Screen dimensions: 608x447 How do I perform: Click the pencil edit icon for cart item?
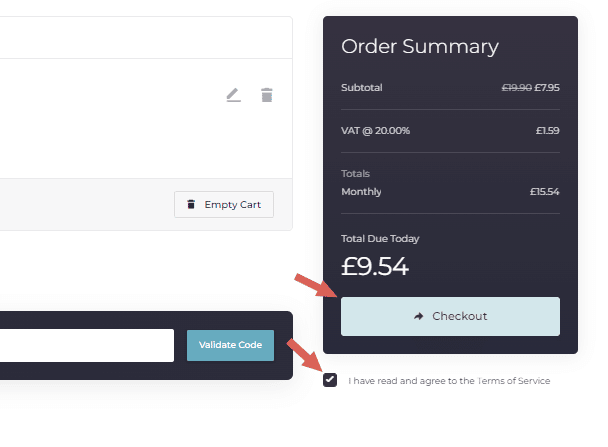coord(233,95)
